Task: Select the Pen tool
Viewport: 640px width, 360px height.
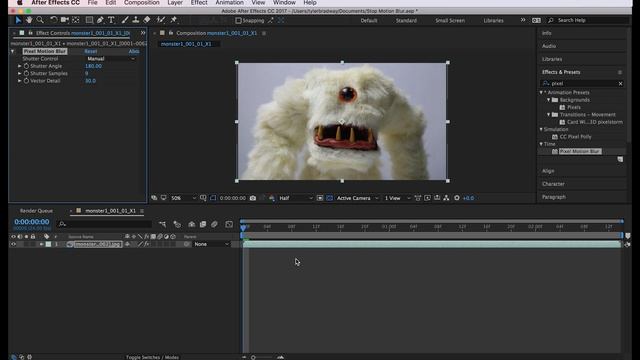Action: click(100, 20)
